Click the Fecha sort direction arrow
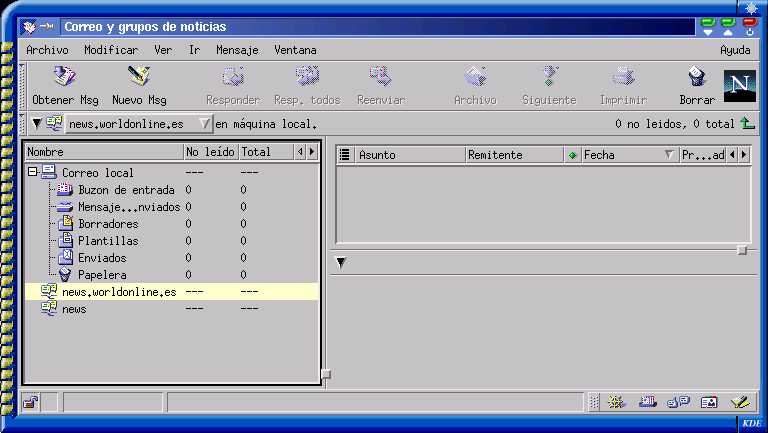The image size is (768, 433). [x=669, y=155]
